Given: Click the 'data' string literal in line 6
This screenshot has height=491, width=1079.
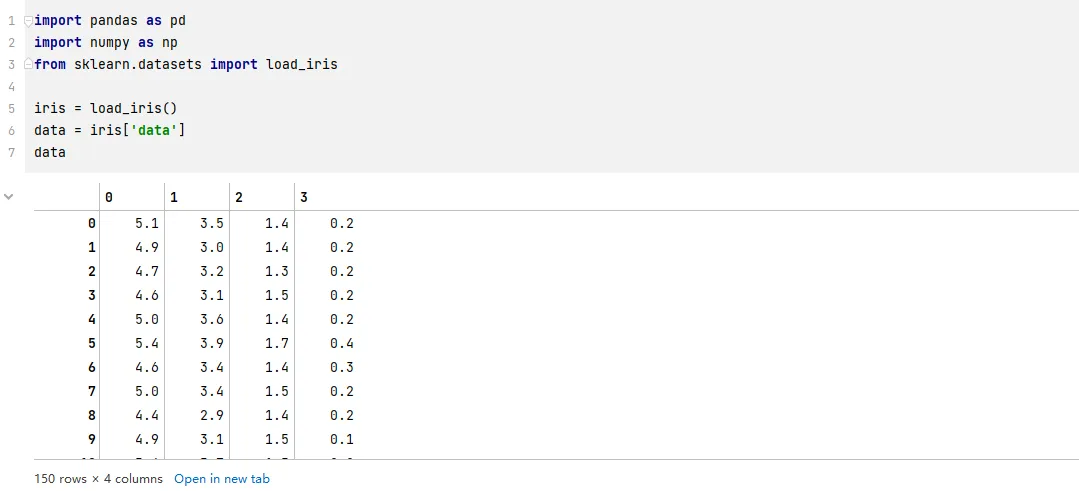Looking at the screenshot, I should 154,131.
